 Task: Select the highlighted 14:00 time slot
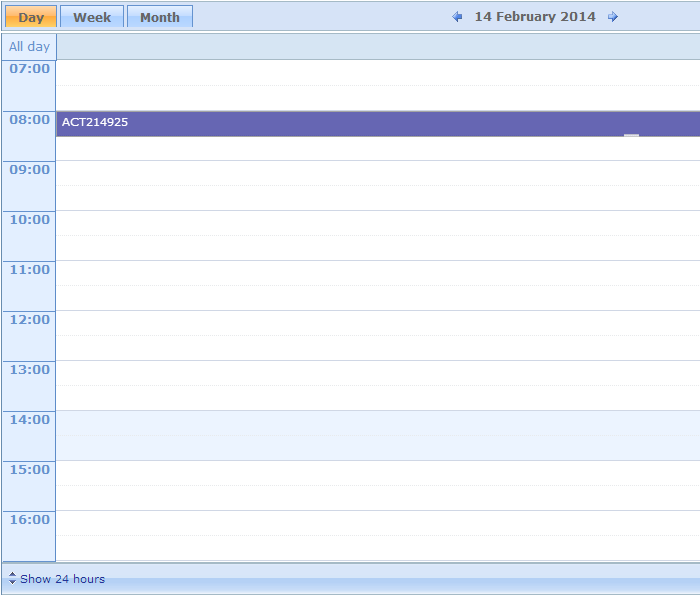click(378, 436)
